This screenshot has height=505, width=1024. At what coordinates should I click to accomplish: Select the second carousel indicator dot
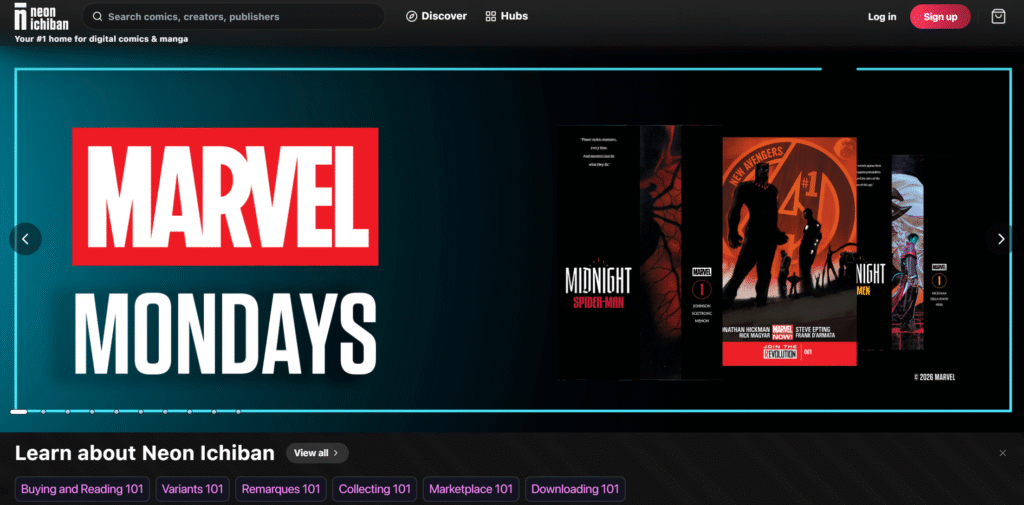click(x=43, y=412)
